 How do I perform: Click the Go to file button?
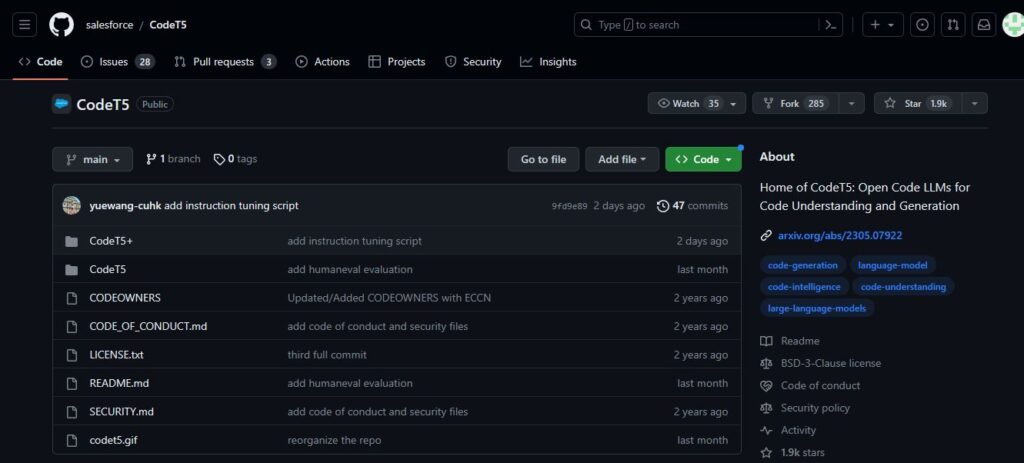543,159
